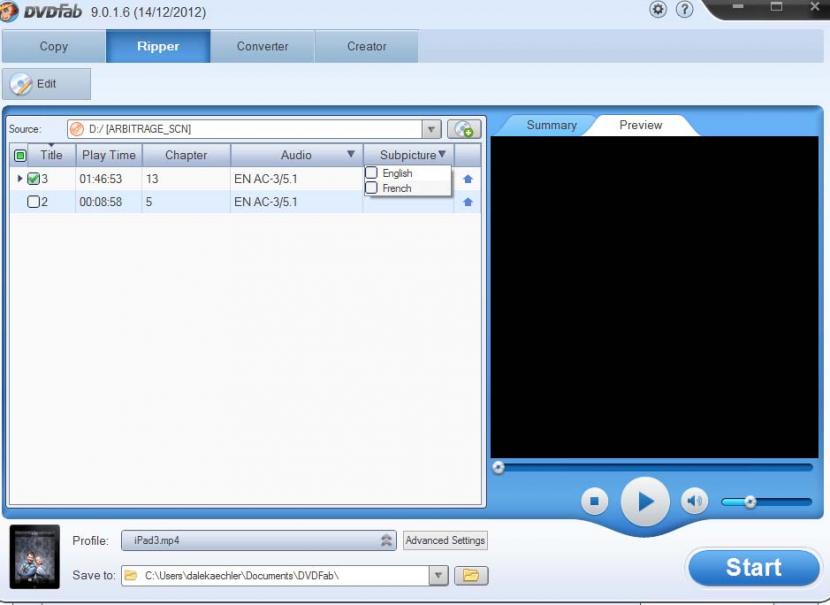This screenshot has width=830, height=605.
Task: Open the Subpicture column dropdown arrow
Action: (442, 154)
